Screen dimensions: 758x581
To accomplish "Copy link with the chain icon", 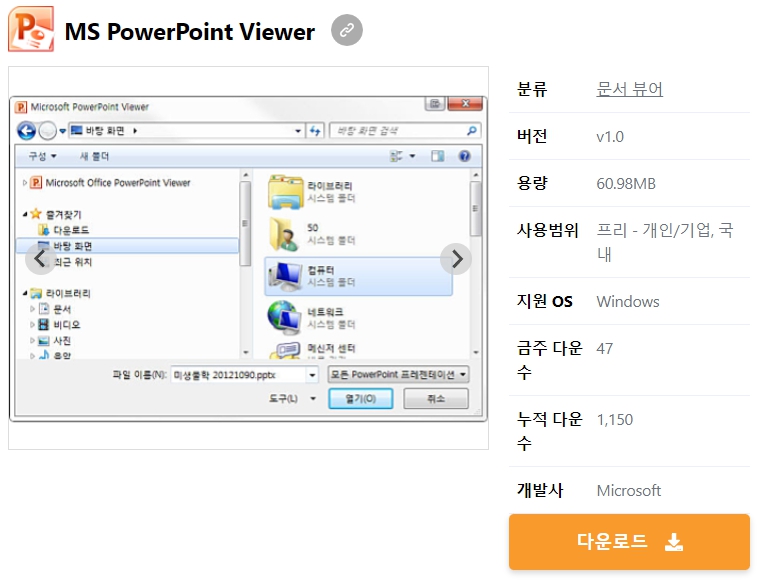I will (347, 30).
